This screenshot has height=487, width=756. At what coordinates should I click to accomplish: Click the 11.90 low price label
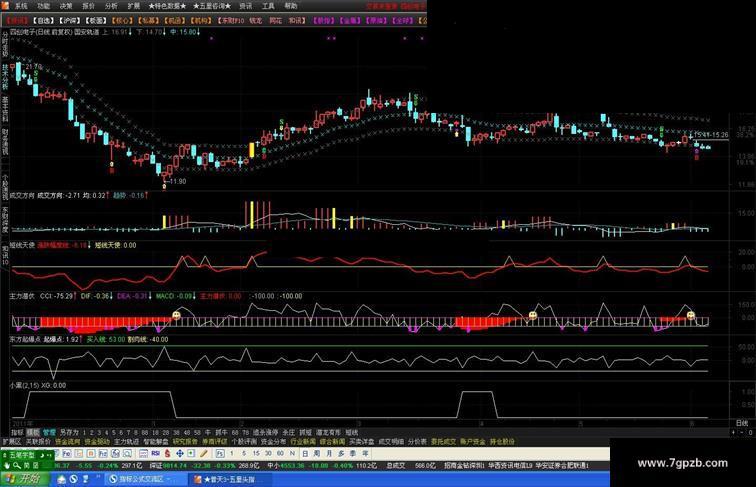pos(177,181)
